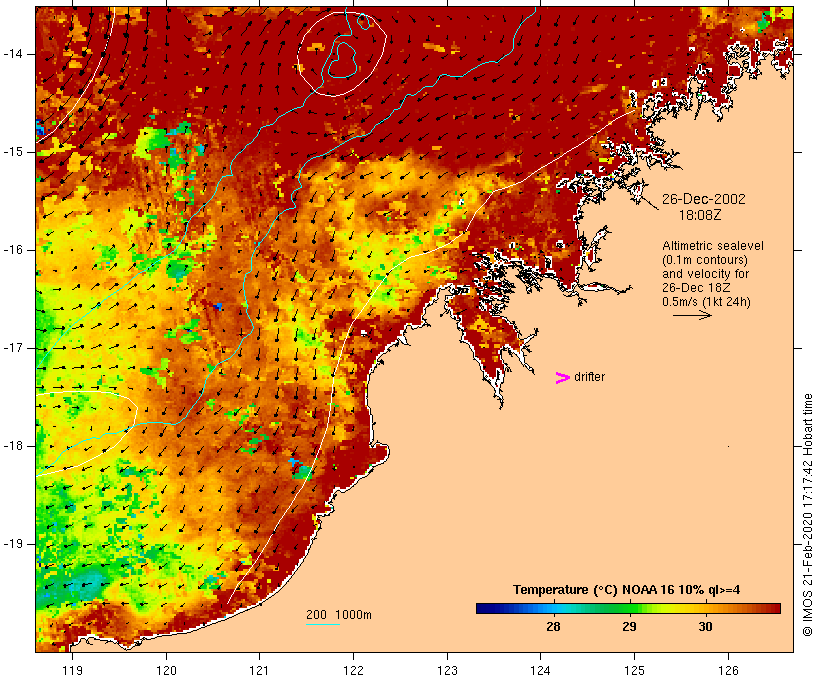
Task: Click longitude label 124 on bottom axis
Action: (540, 670)
